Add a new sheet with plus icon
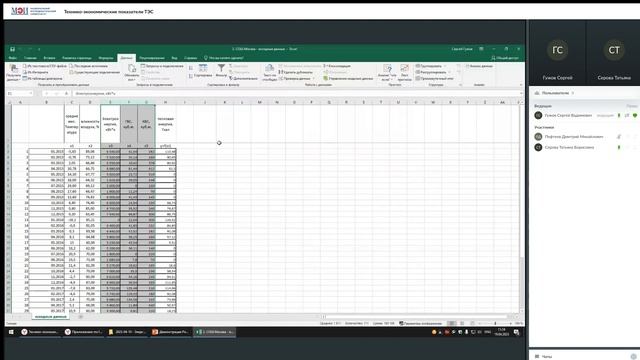This screenshot has height=360, width=640. (80, 317)
